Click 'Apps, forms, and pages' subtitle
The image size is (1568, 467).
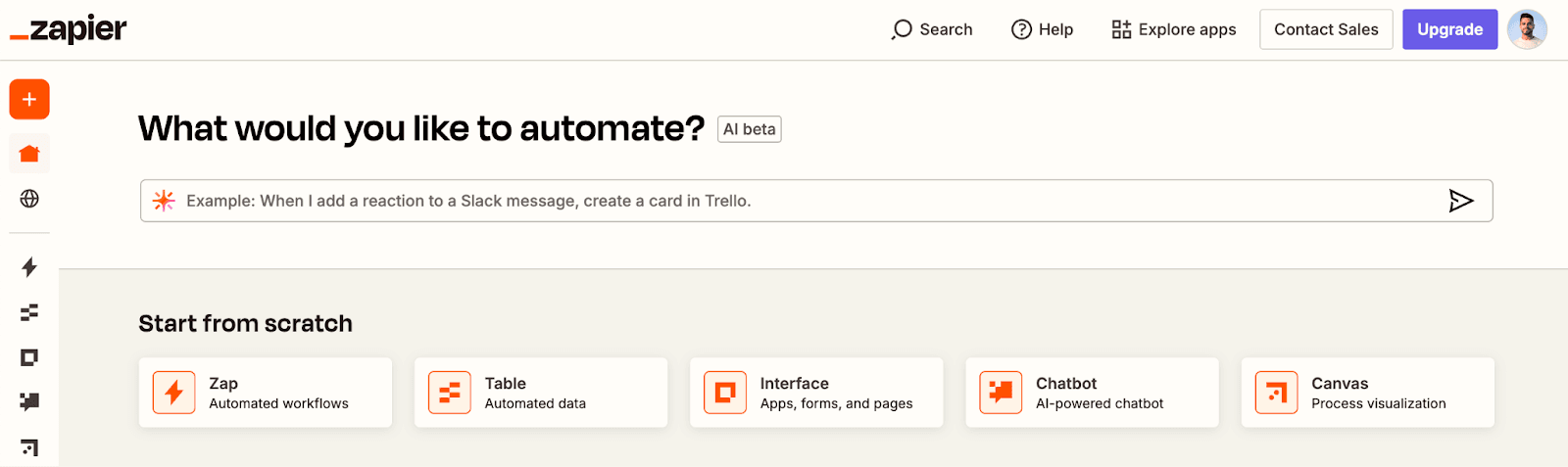coord(836,403)
